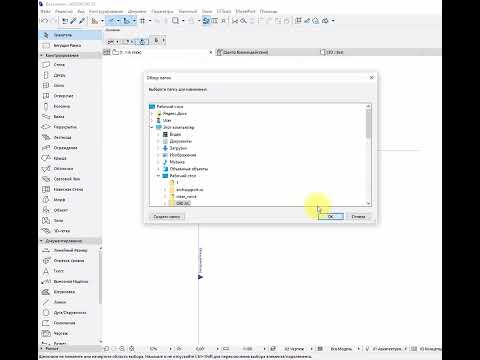This screenshot has height=360, width=480.
Task: Select the Отметка Уровня (Level Dimension) tool
Action: [69, 261]
